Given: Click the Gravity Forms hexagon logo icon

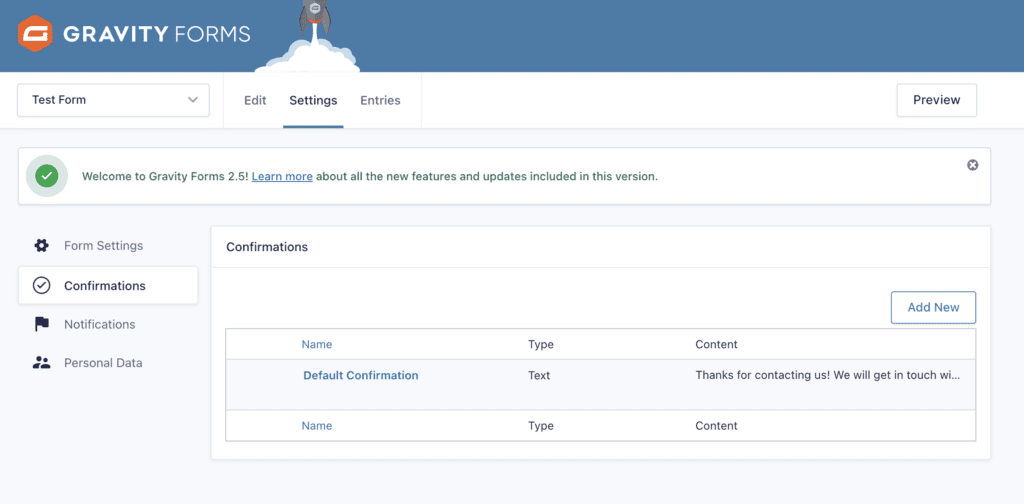Looking at the screenshot, I should (35, 33).
